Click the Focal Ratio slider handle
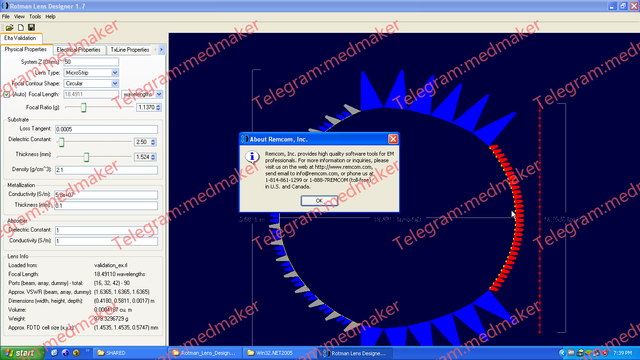Image resolution: width=640 pixels, height=360 pixels. (x=83, y=107)
